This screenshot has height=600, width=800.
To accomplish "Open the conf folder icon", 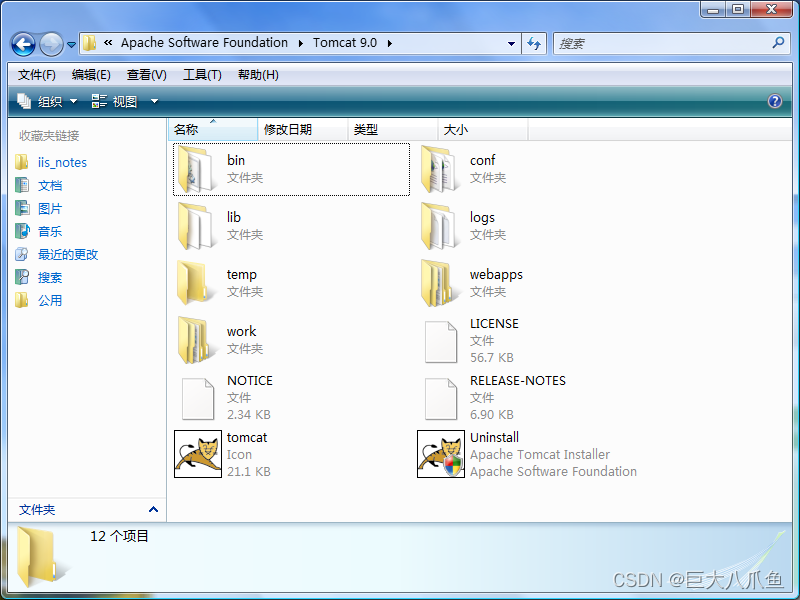I will pyautogui.click(x=440, y=169).
